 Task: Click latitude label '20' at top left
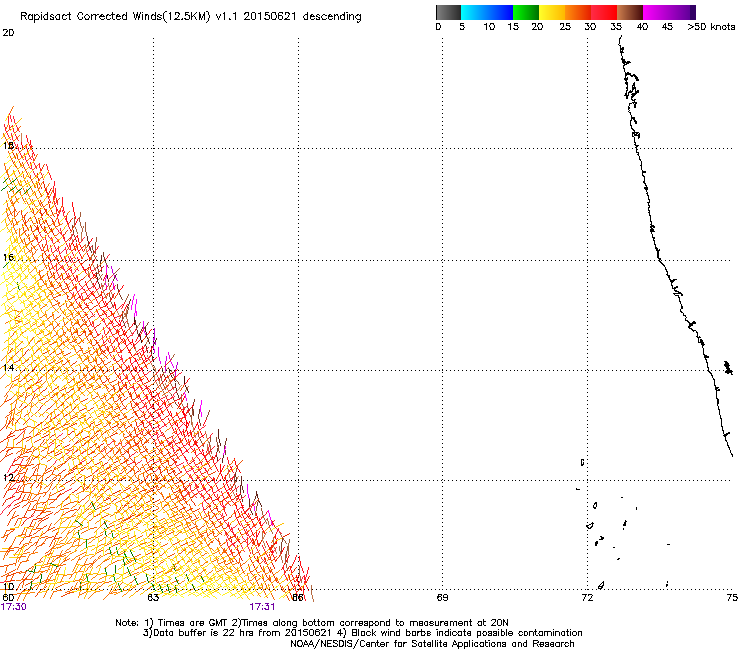point(8,33)
